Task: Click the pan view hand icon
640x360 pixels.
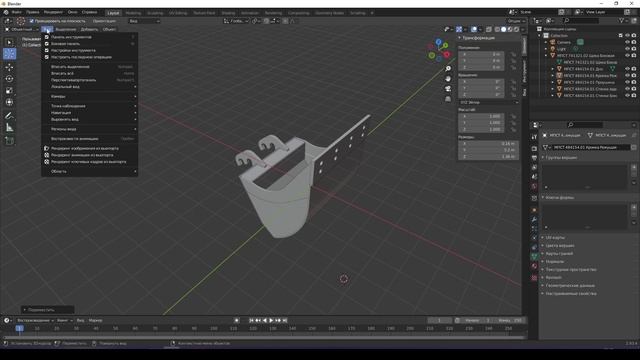Action: 448,78
